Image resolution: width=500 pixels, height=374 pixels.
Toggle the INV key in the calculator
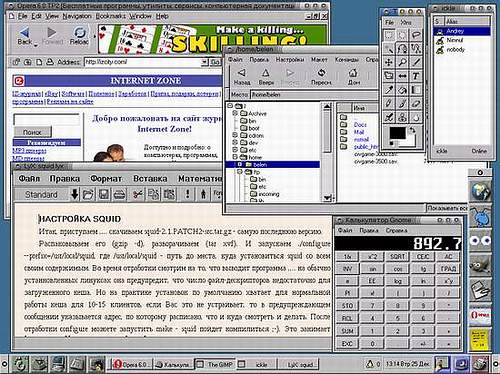[x=347, y=269]
